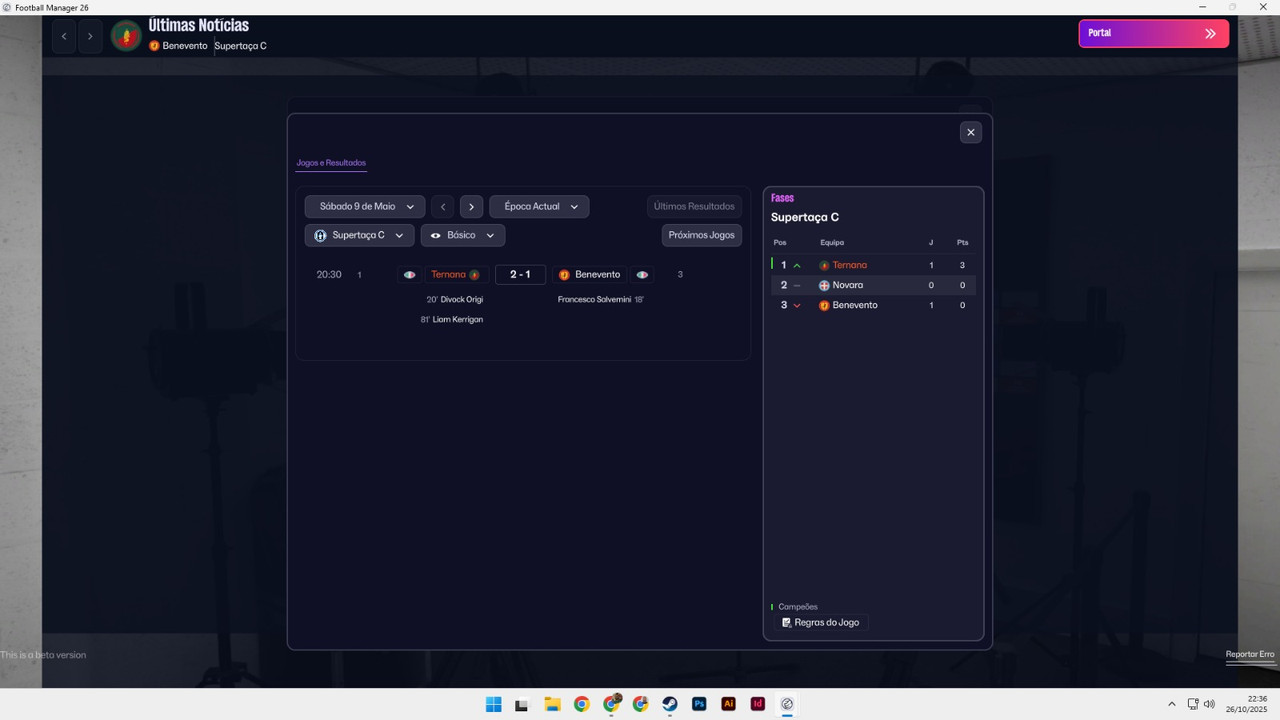Click Benevento in the match row
Viewport: 1280px width, 720px height.
tap(597, 274)
